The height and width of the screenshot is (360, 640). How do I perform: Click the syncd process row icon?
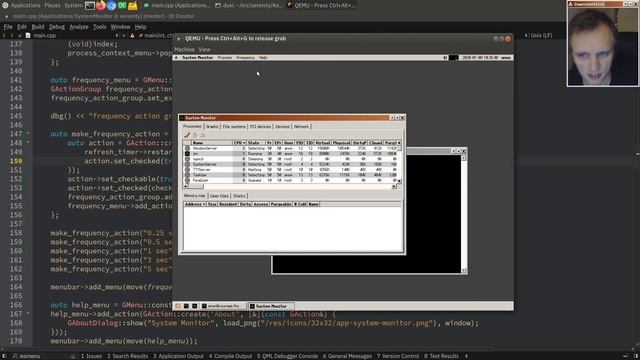(187, 159)
